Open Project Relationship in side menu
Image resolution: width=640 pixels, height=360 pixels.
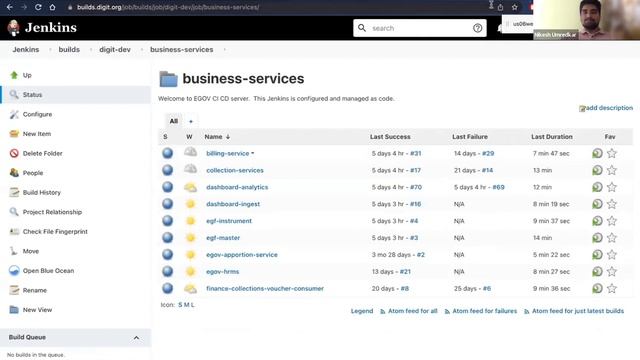(x=52, y=212)
